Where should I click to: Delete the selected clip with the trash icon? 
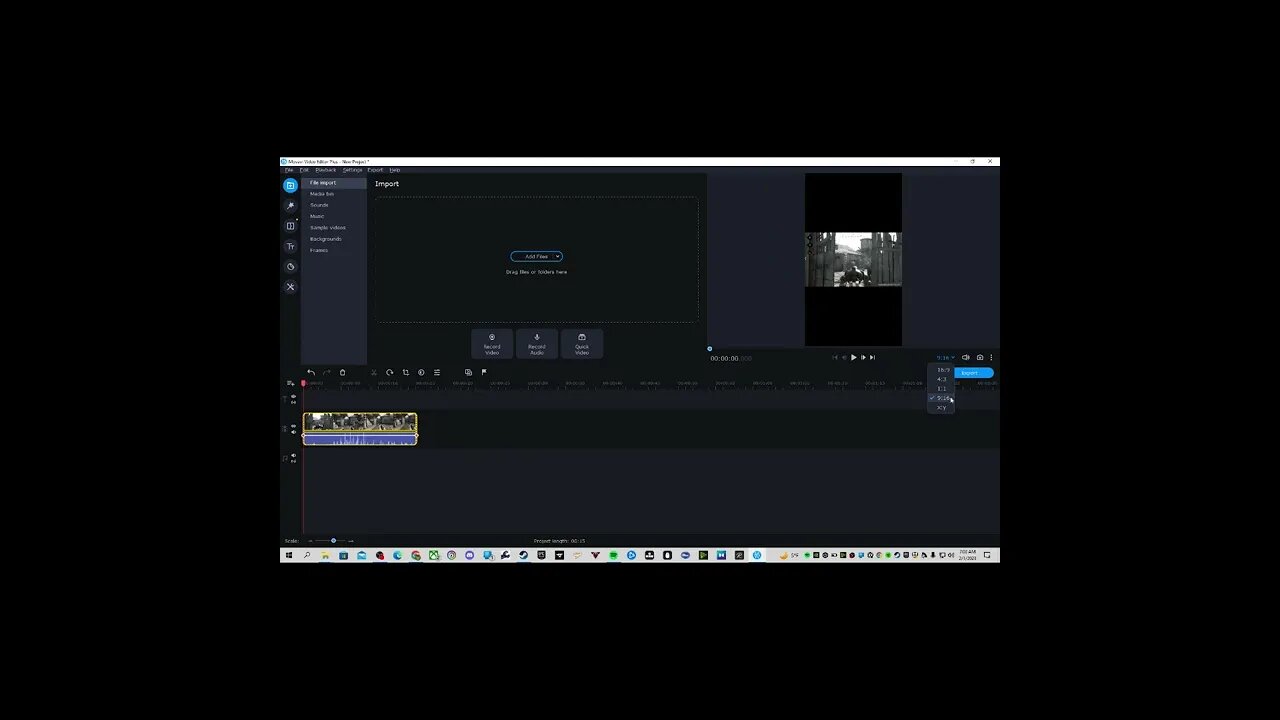pos(342,372)
